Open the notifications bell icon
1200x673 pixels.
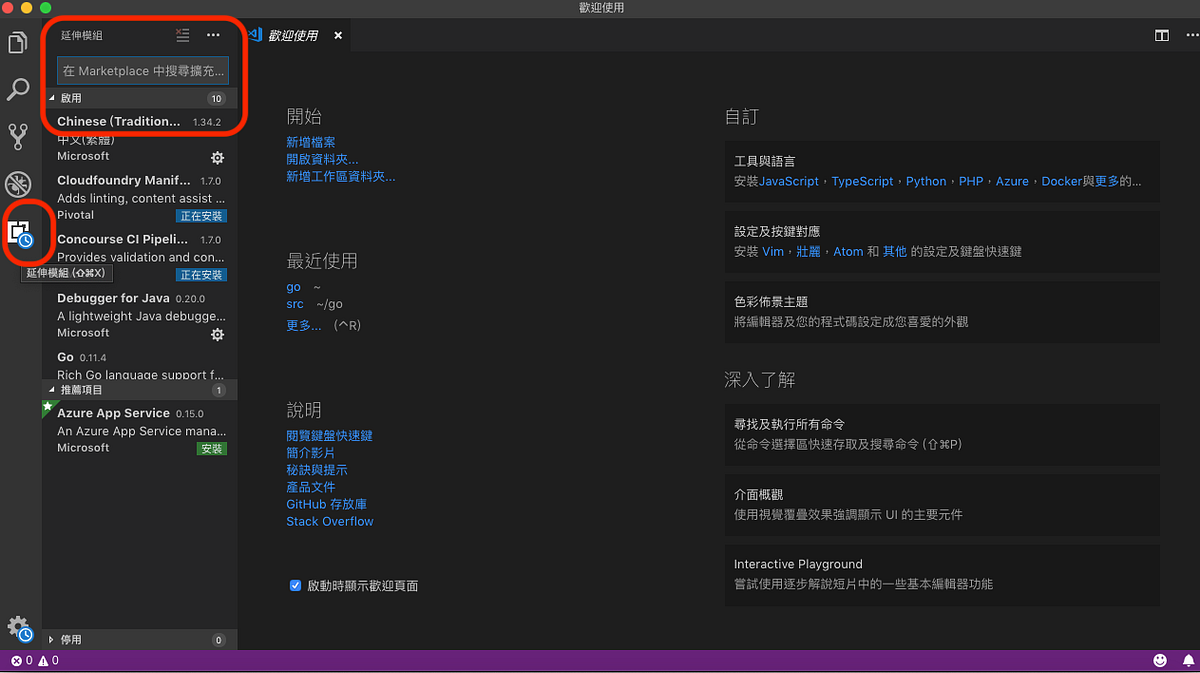1187,660
